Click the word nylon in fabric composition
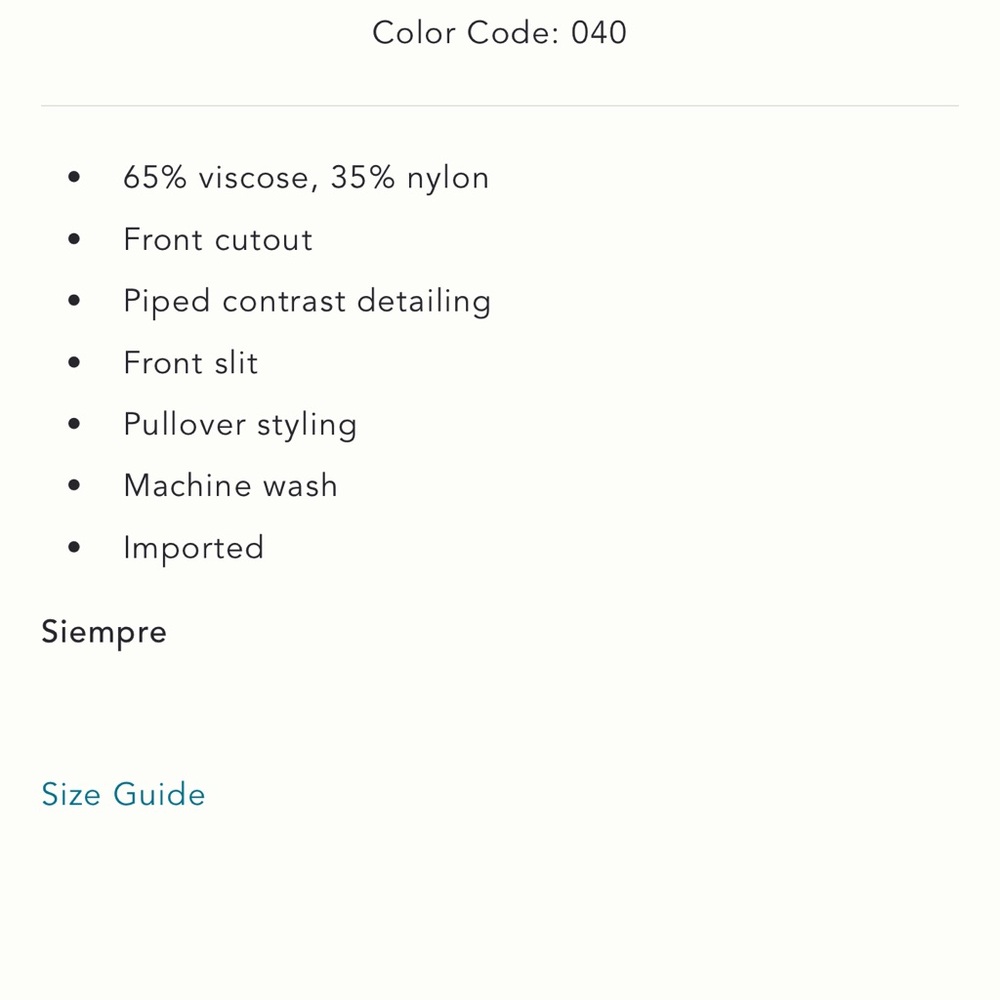 point(448,179)
